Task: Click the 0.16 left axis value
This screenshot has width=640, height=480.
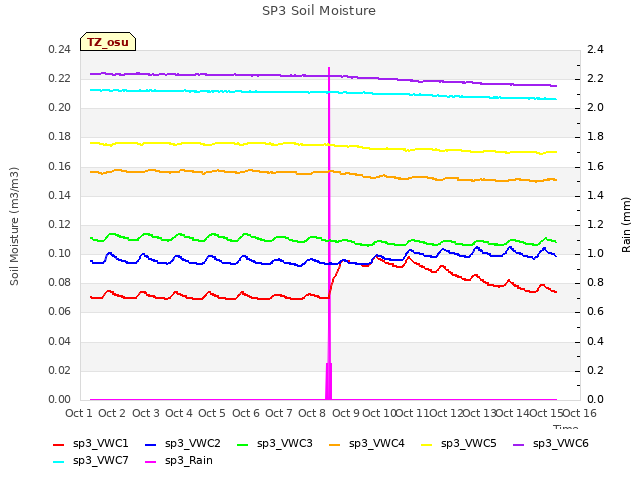Action: coord(59,167)
